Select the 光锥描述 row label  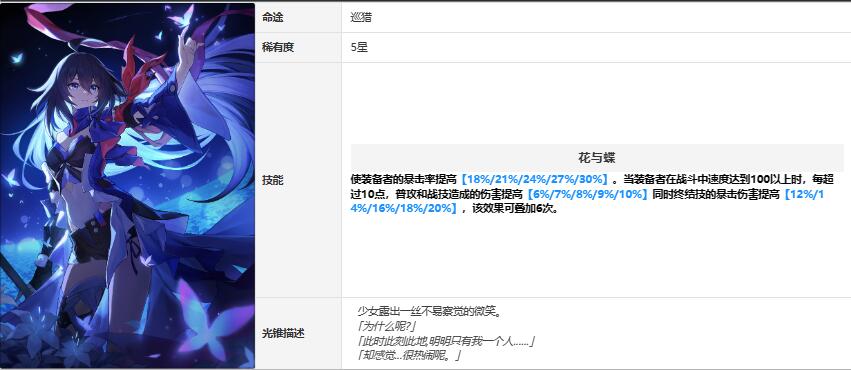(x=283, y=334)
